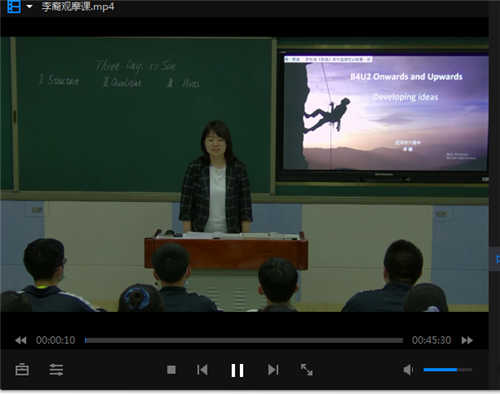Click the total duration 00:45:30 display
This screenshot has height=394, width=500.
point(431,340)
